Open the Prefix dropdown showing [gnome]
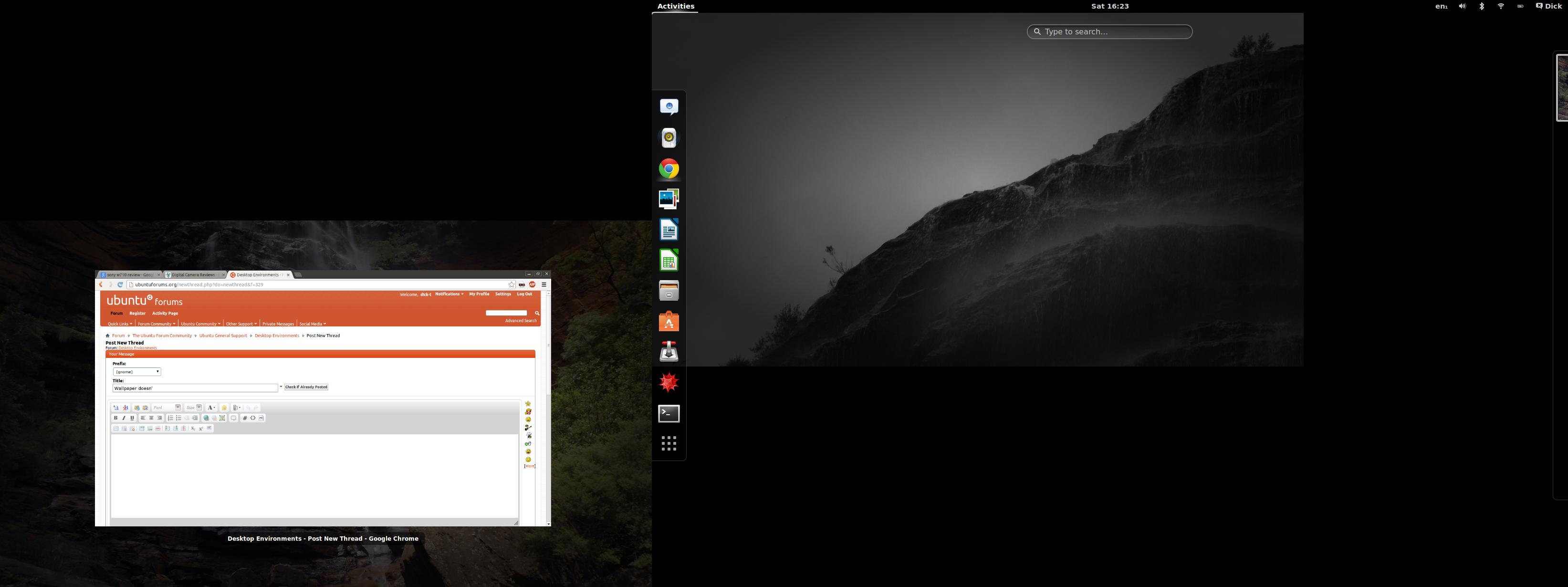Image resolution: width=1568 pixels, height=587 pixels. pyautogui.click(x=137, y=371)
